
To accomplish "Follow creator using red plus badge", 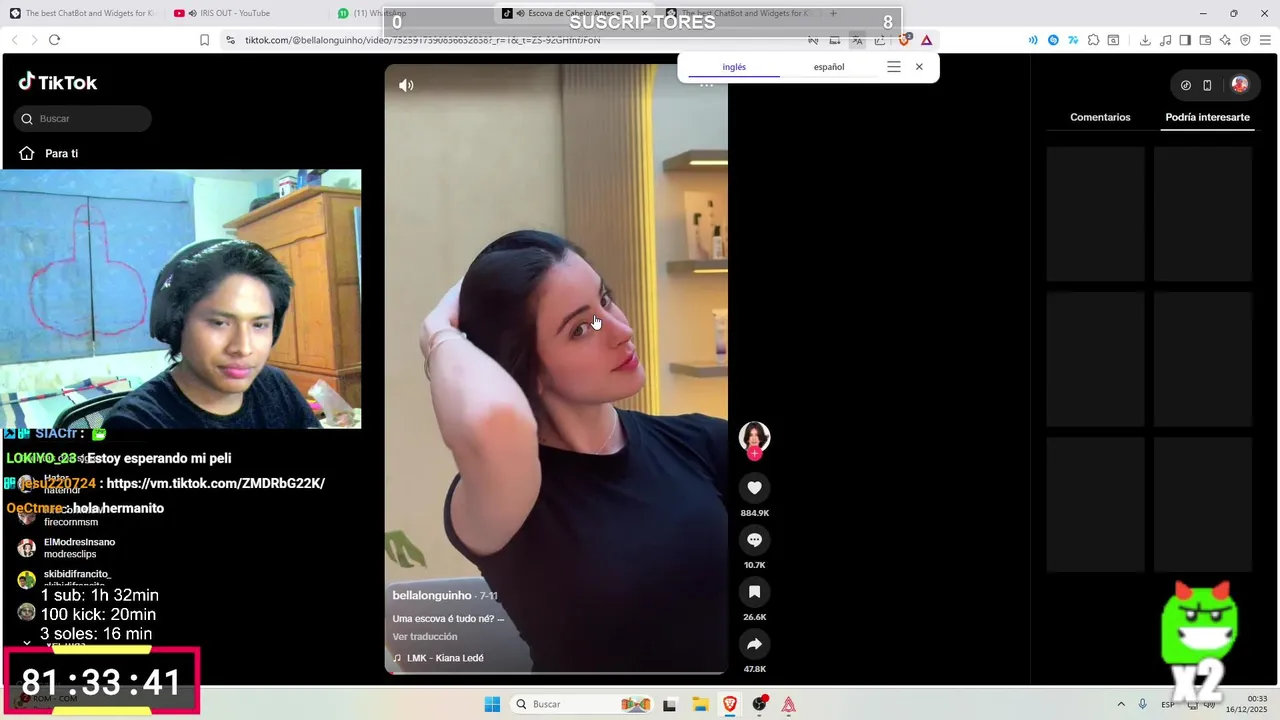I will (x=754, y=454).
